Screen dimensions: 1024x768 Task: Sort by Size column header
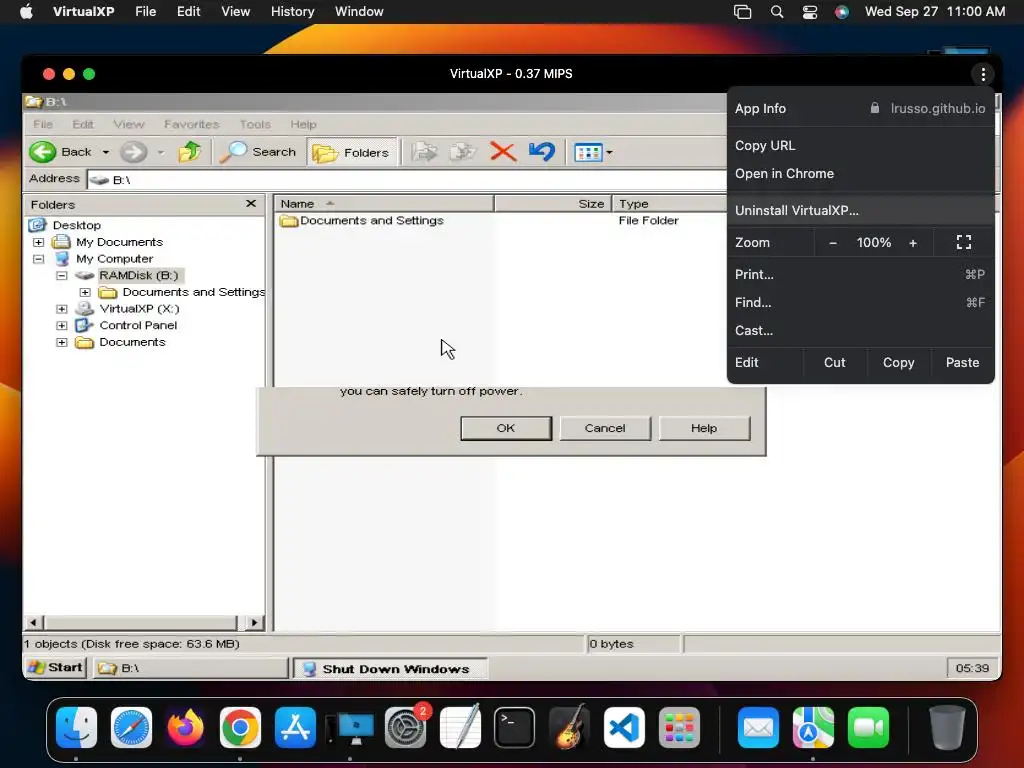553,204
